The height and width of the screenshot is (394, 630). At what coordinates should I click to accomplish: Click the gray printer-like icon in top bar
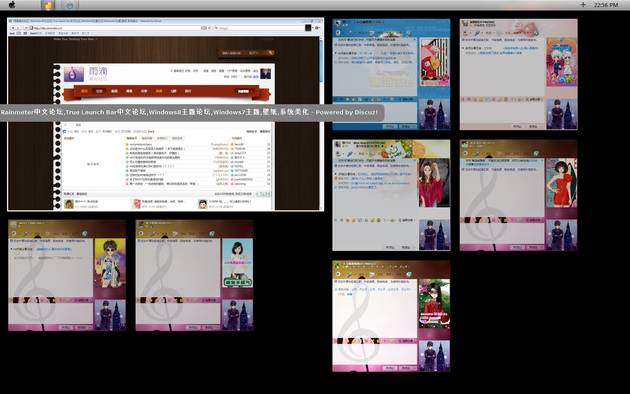click(70, 5)
